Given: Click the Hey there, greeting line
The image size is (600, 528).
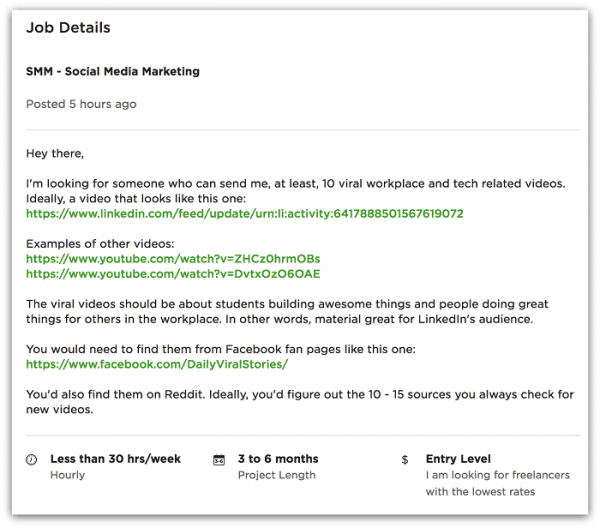Looking at the screenshot, I should (55, 153).
